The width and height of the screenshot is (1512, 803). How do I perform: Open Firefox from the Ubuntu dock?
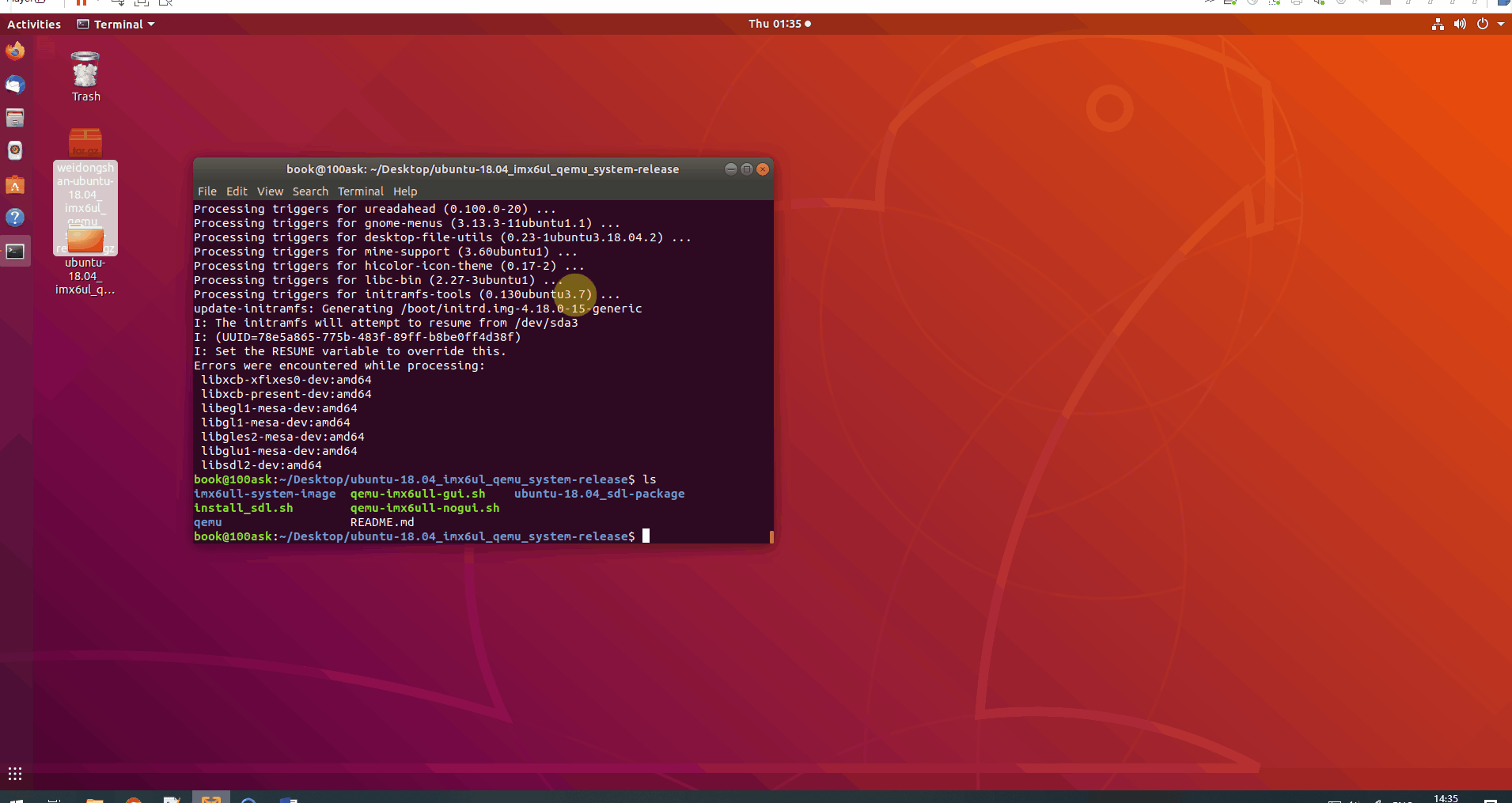[15, 51]
